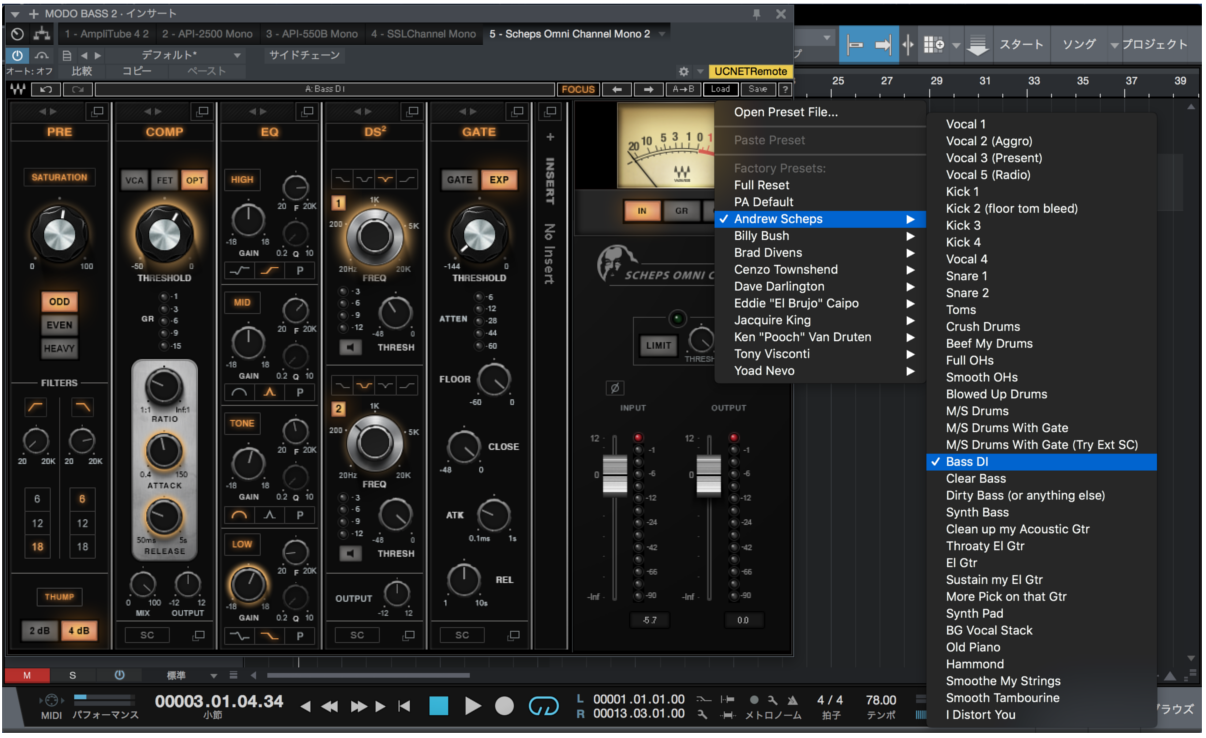Expand the GATE module window icon
Screen dimensions: 1206x738
point(516,111)
